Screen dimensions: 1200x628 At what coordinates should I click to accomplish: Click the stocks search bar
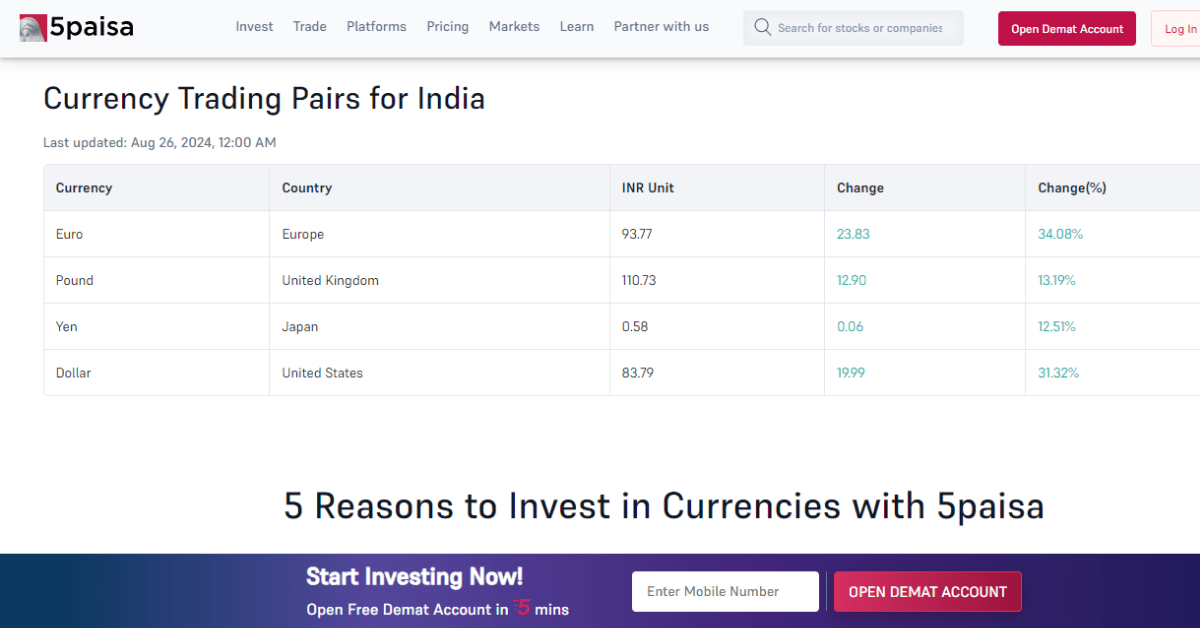[860, 27]
